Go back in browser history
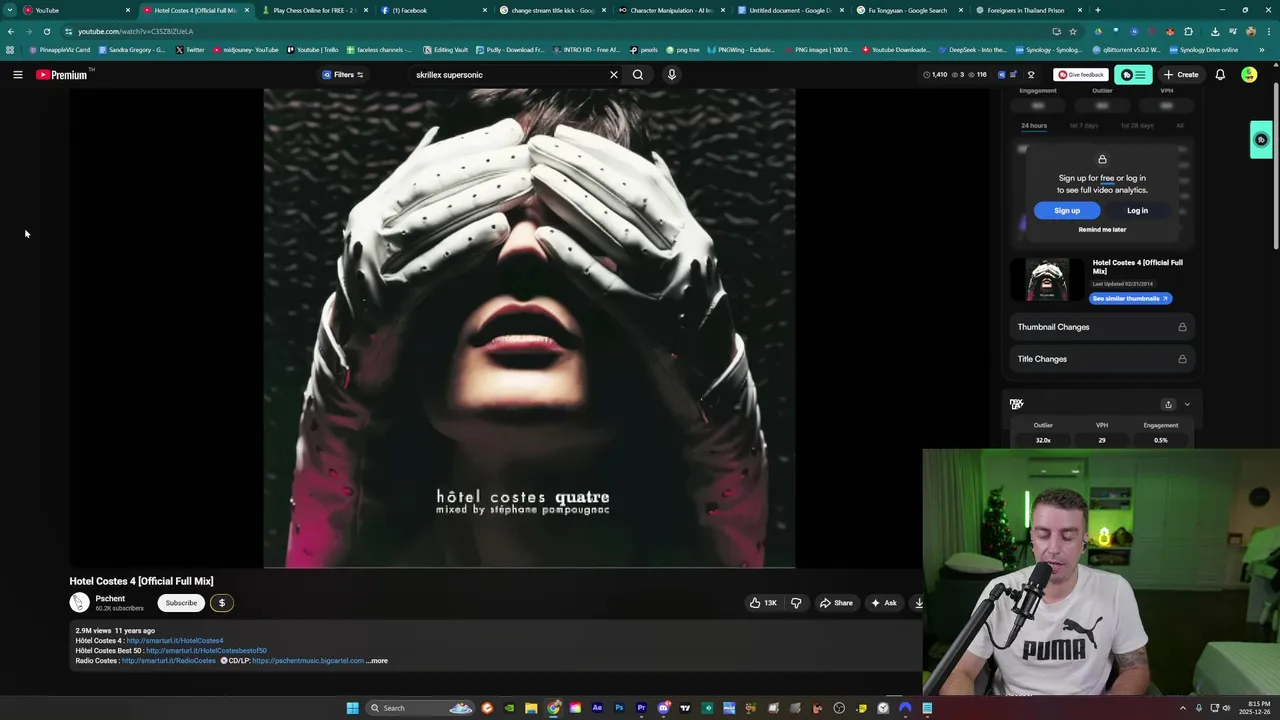1280x720 pixels. click(x=11, y=31)
